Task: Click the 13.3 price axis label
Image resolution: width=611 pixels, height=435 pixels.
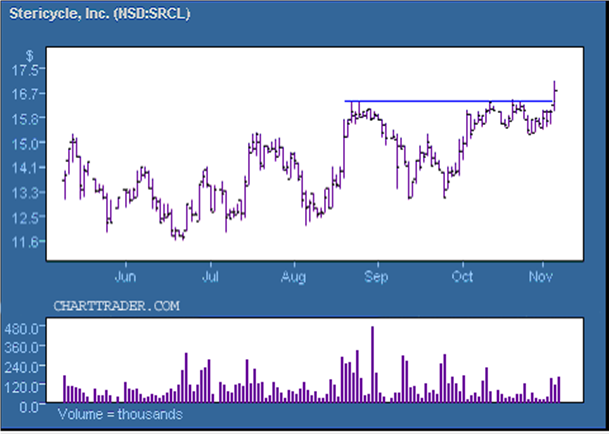Action: click(25, 193)
